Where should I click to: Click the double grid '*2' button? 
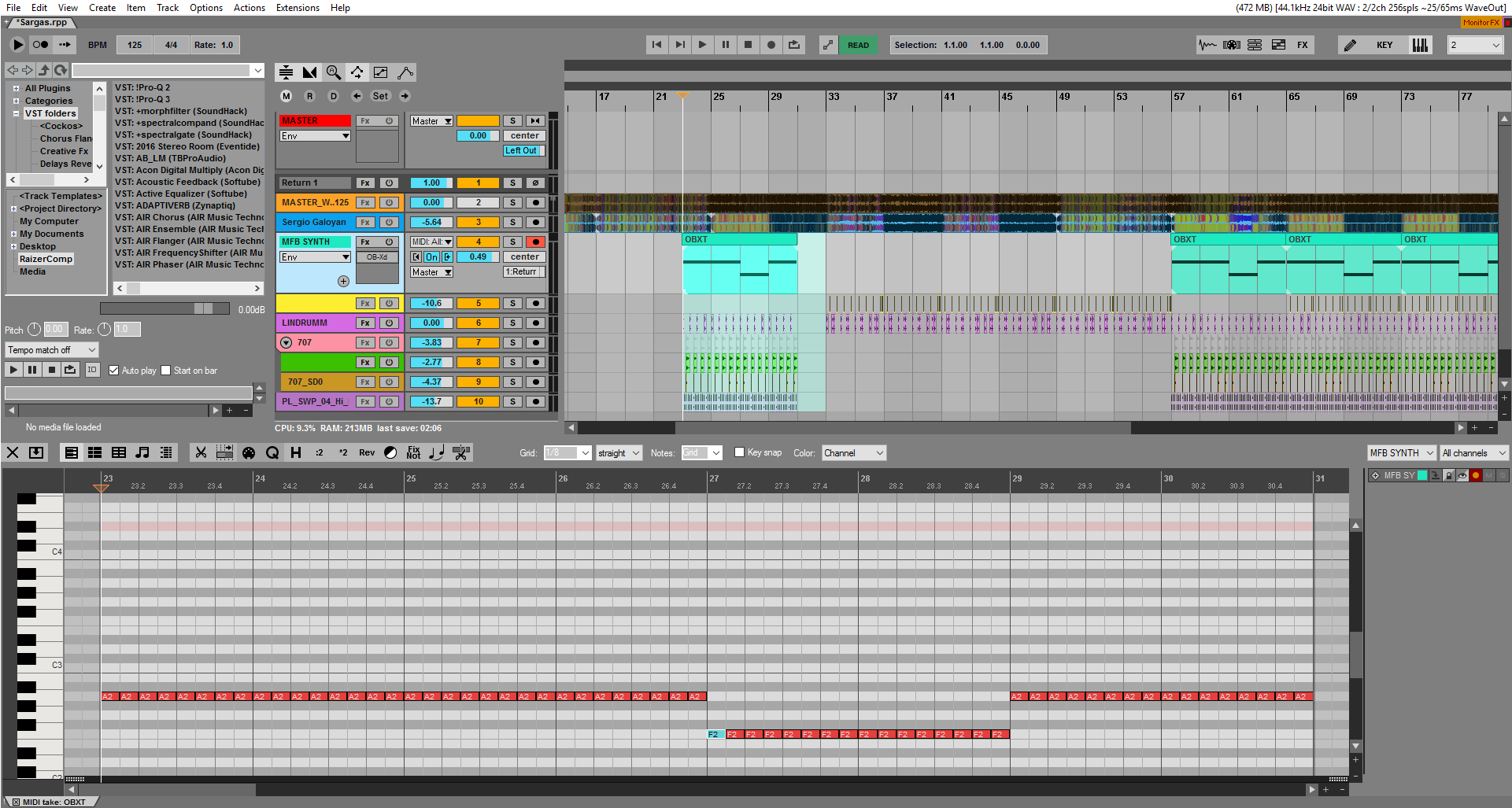click(x=343, y=452)
